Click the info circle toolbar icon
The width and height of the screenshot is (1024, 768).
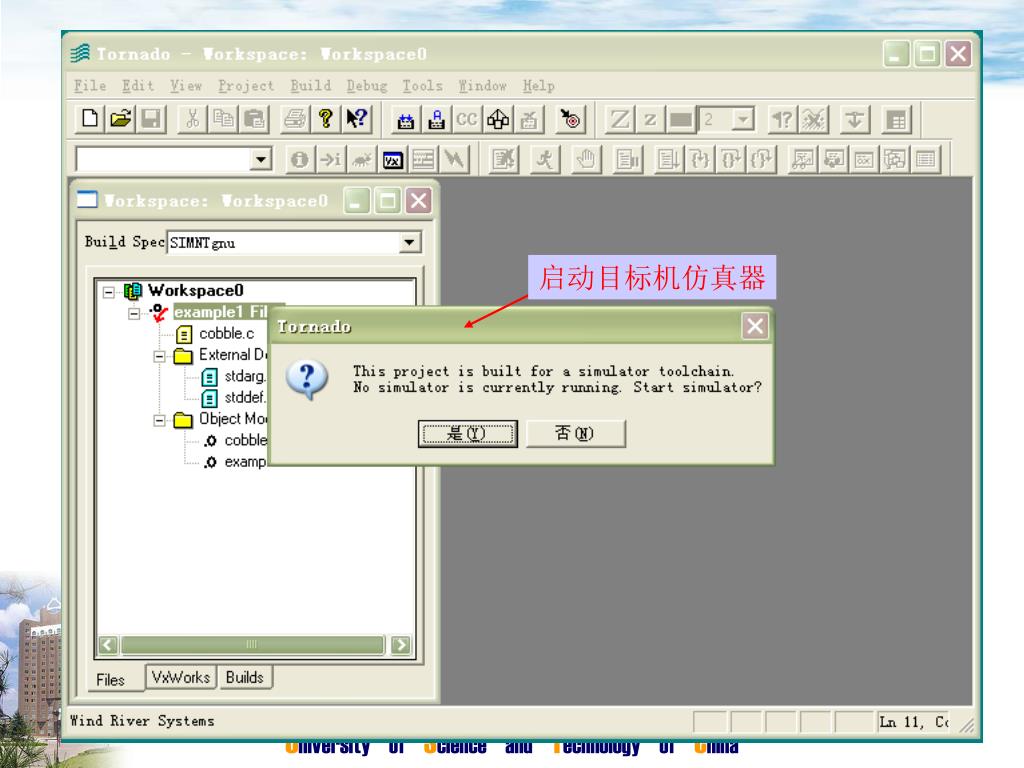(x=300, y=159)
